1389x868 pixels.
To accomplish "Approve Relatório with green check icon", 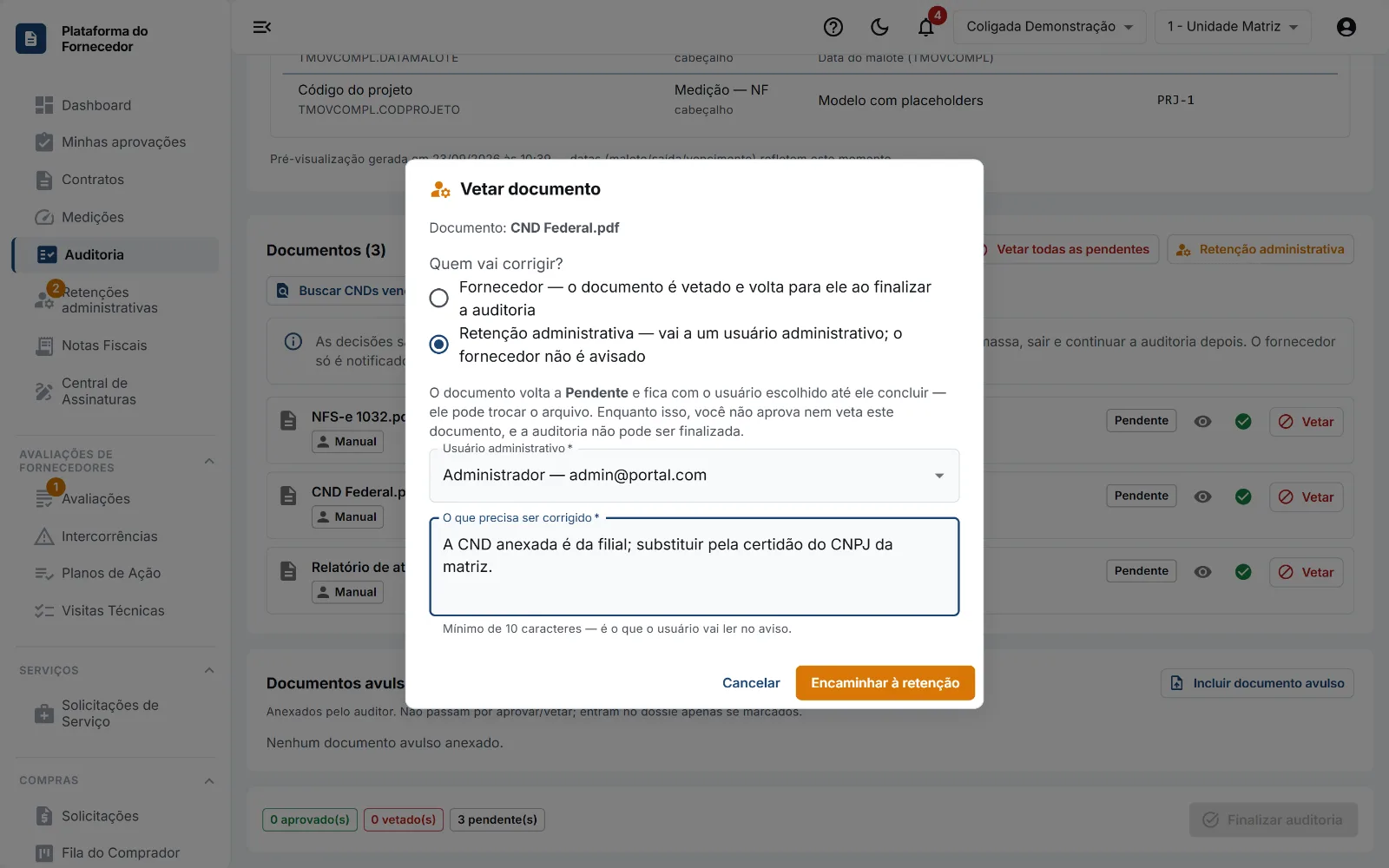I will click(x=1243, y=572).
